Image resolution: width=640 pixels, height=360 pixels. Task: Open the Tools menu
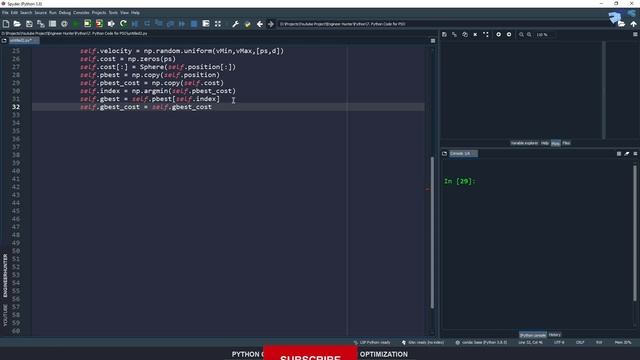coord(113,13)
